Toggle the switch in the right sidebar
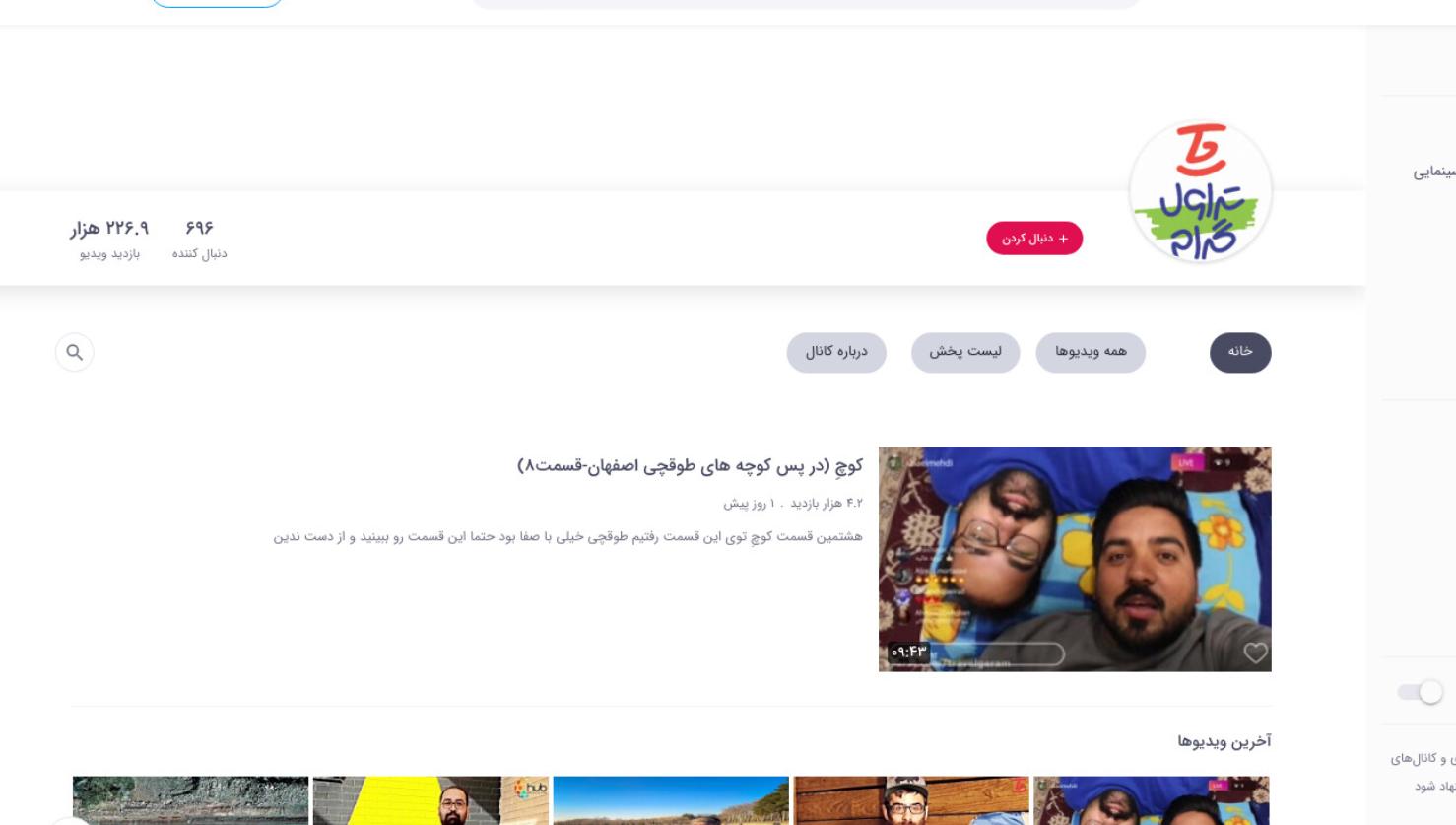 tap(1420, 692)
